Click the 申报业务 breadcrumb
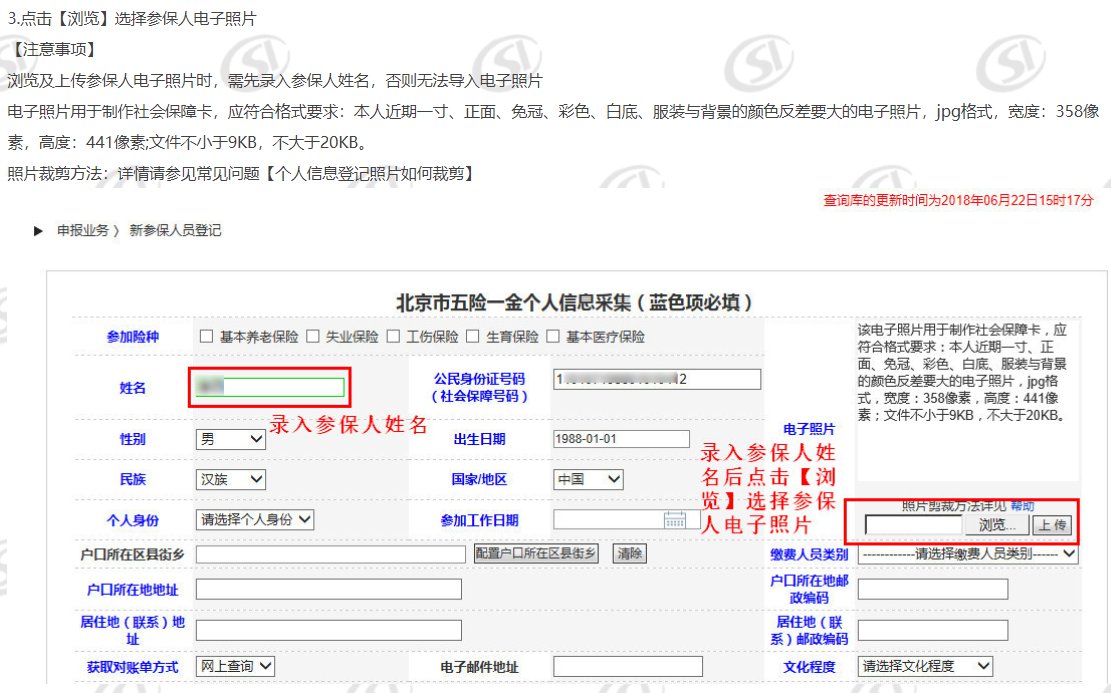1111x693 pixels. 83,231
